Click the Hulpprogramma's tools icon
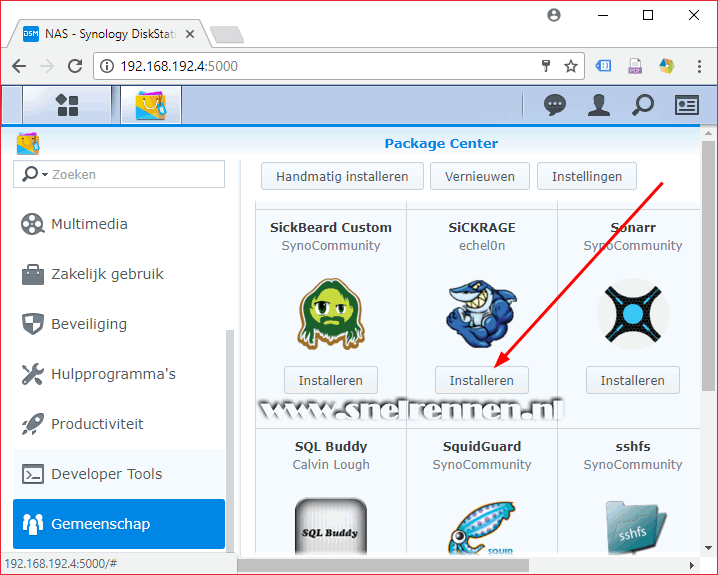718x575 pixels. [x=33, y=374]
